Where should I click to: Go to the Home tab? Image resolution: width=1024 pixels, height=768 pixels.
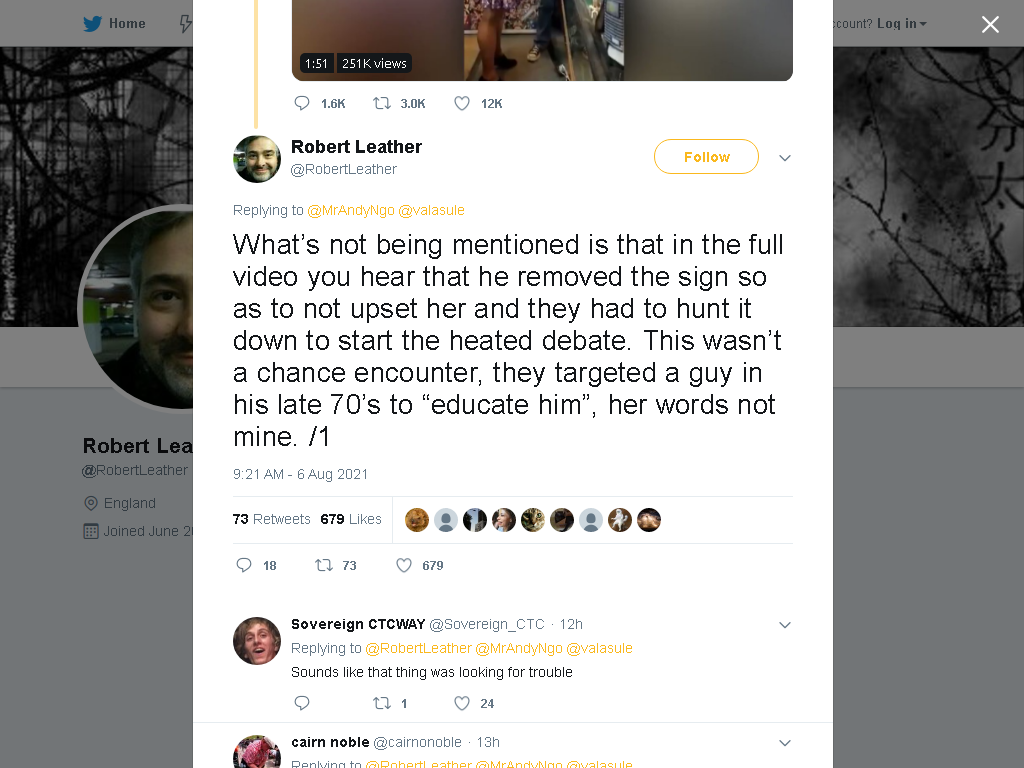[x=114, y=24]
